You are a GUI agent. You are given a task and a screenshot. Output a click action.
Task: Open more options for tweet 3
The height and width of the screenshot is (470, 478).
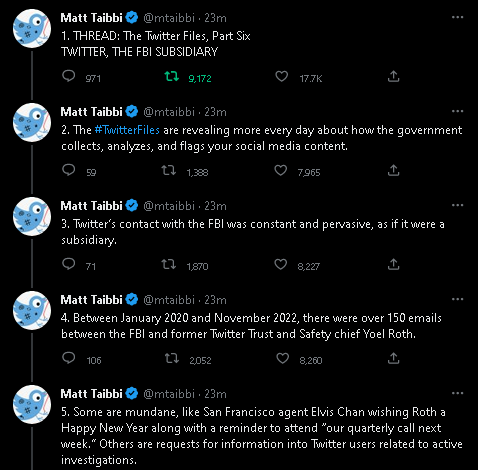pyautogui.click(x=457, y=205)
